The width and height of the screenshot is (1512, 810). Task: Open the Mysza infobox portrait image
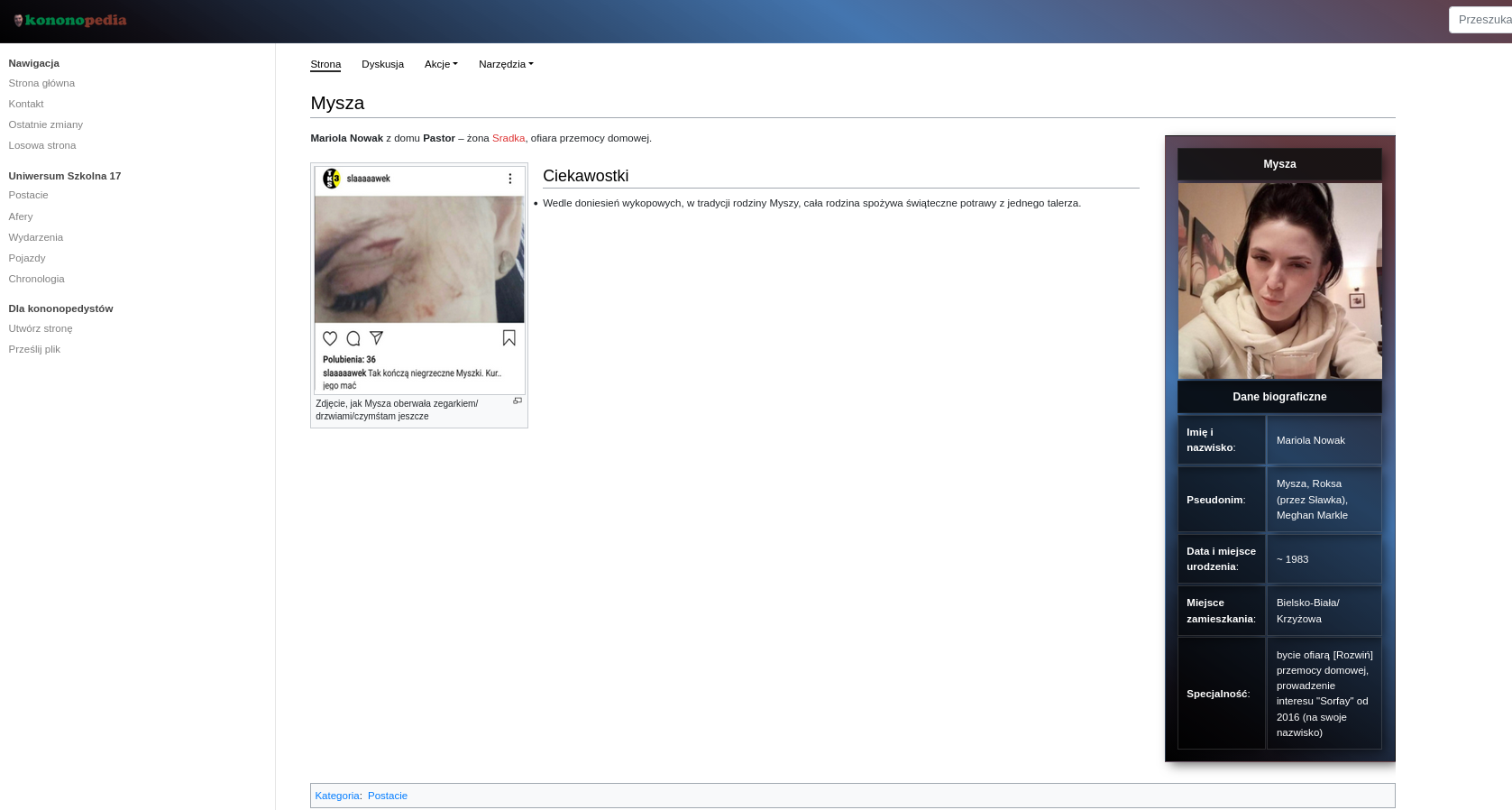(x=1279, y=281)
